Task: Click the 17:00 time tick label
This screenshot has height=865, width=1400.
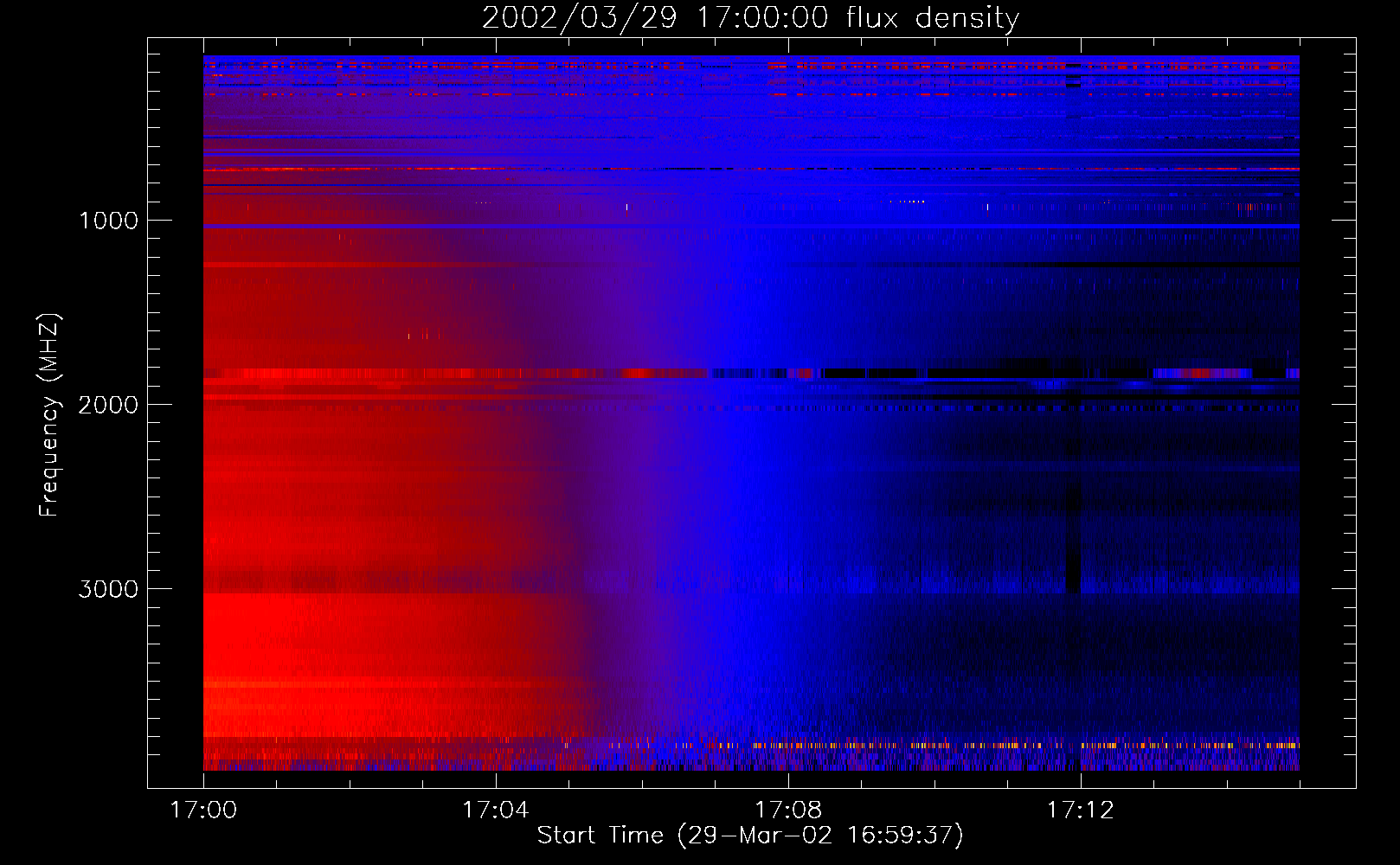Action: click(203, 811)
